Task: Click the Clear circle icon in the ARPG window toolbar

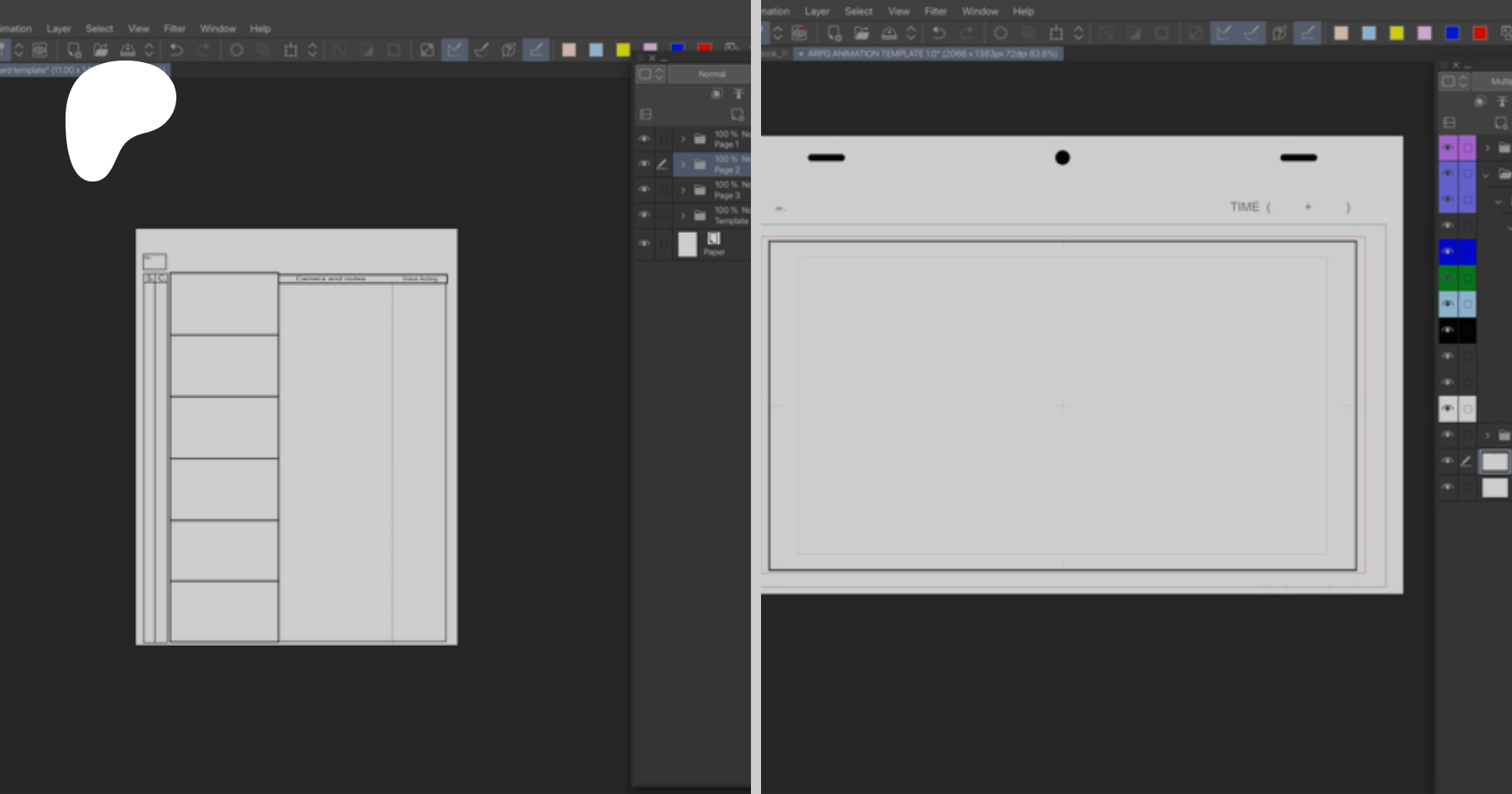Action: [1000, 34]
